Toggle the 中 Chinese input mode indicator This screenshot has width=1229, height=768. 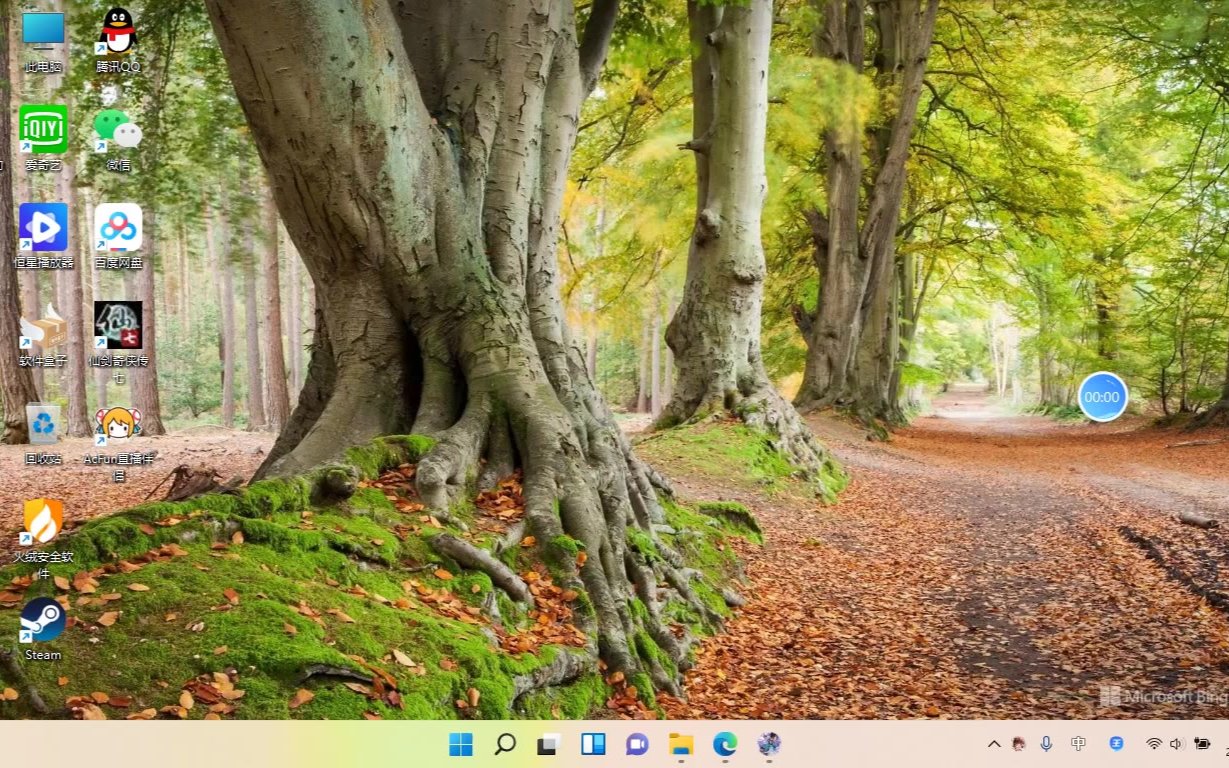pyautogui.click(x=1078, y=744)
